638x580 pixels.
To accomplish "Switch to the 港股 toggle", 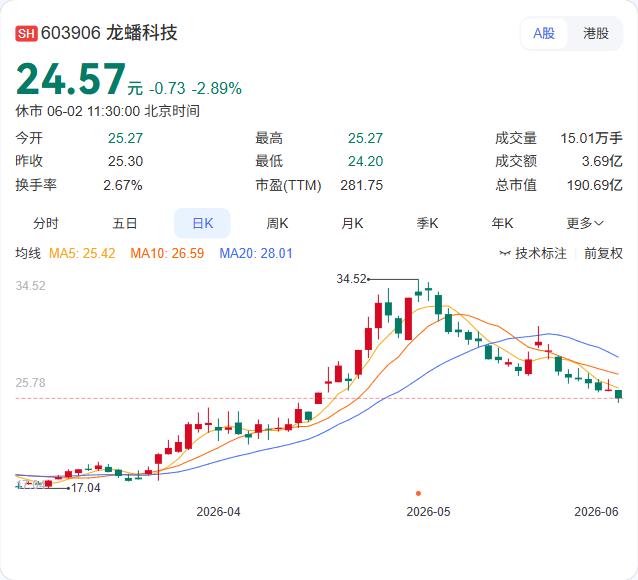I will pyautogui.click(x=596, y=33).
